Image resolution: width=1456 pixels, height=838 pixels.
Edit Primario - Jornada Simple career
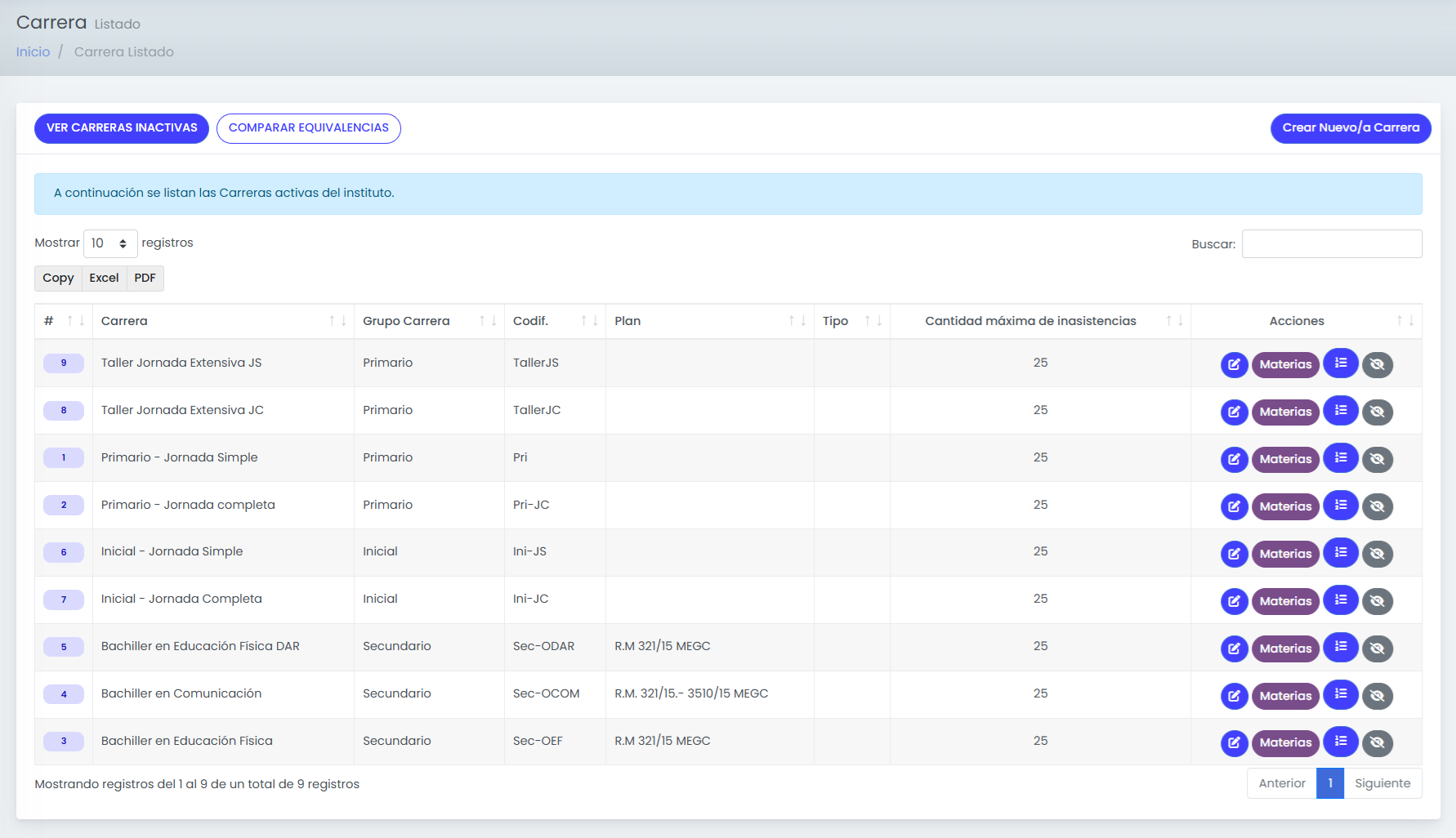(1234, 459)
